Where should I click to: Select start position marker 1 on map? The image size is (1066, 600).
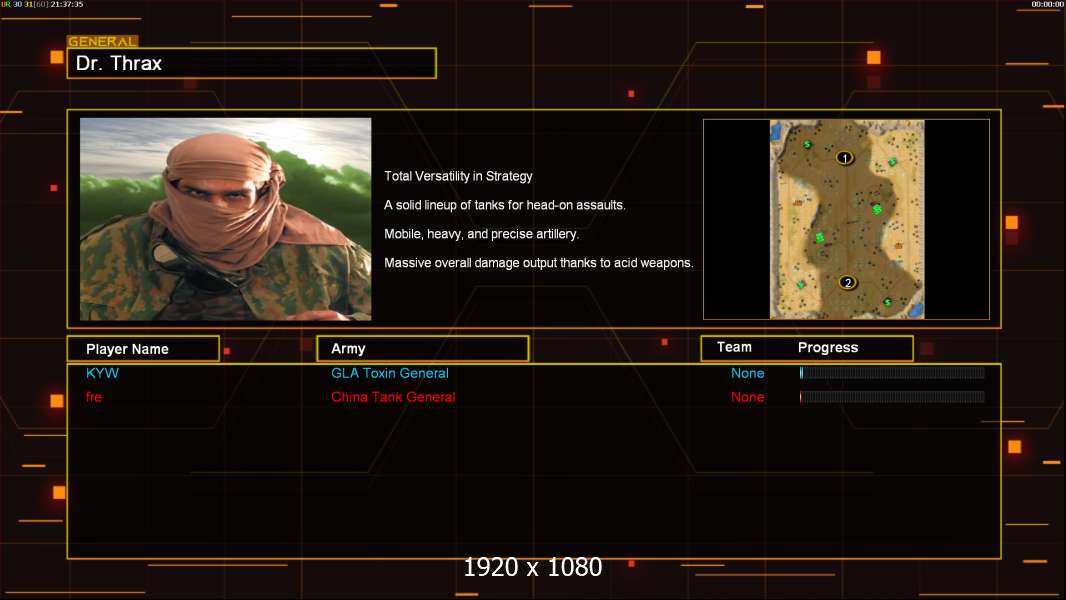[844, 158]
